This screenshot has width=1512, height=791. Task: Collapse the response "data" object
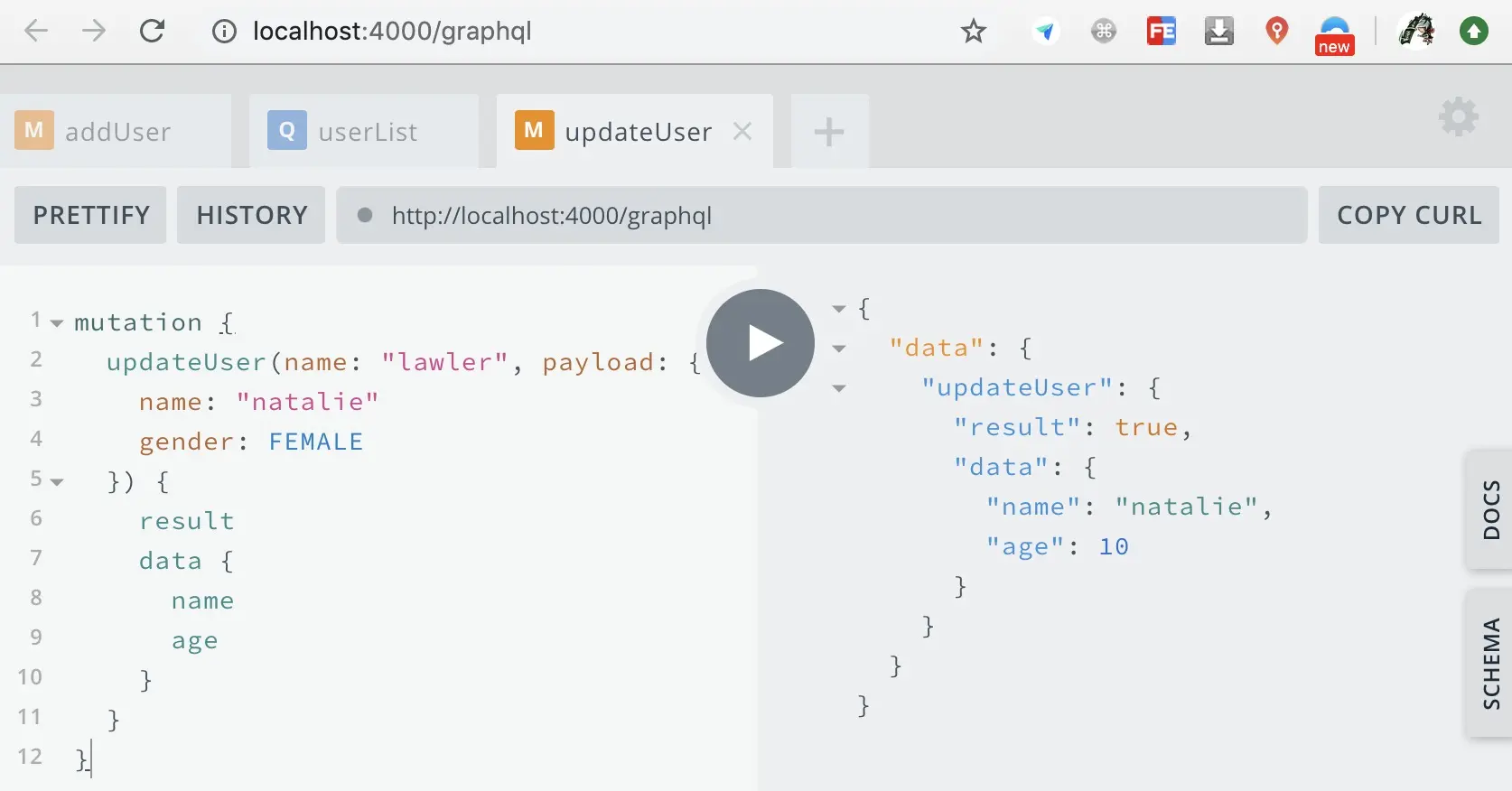(839, 349)
